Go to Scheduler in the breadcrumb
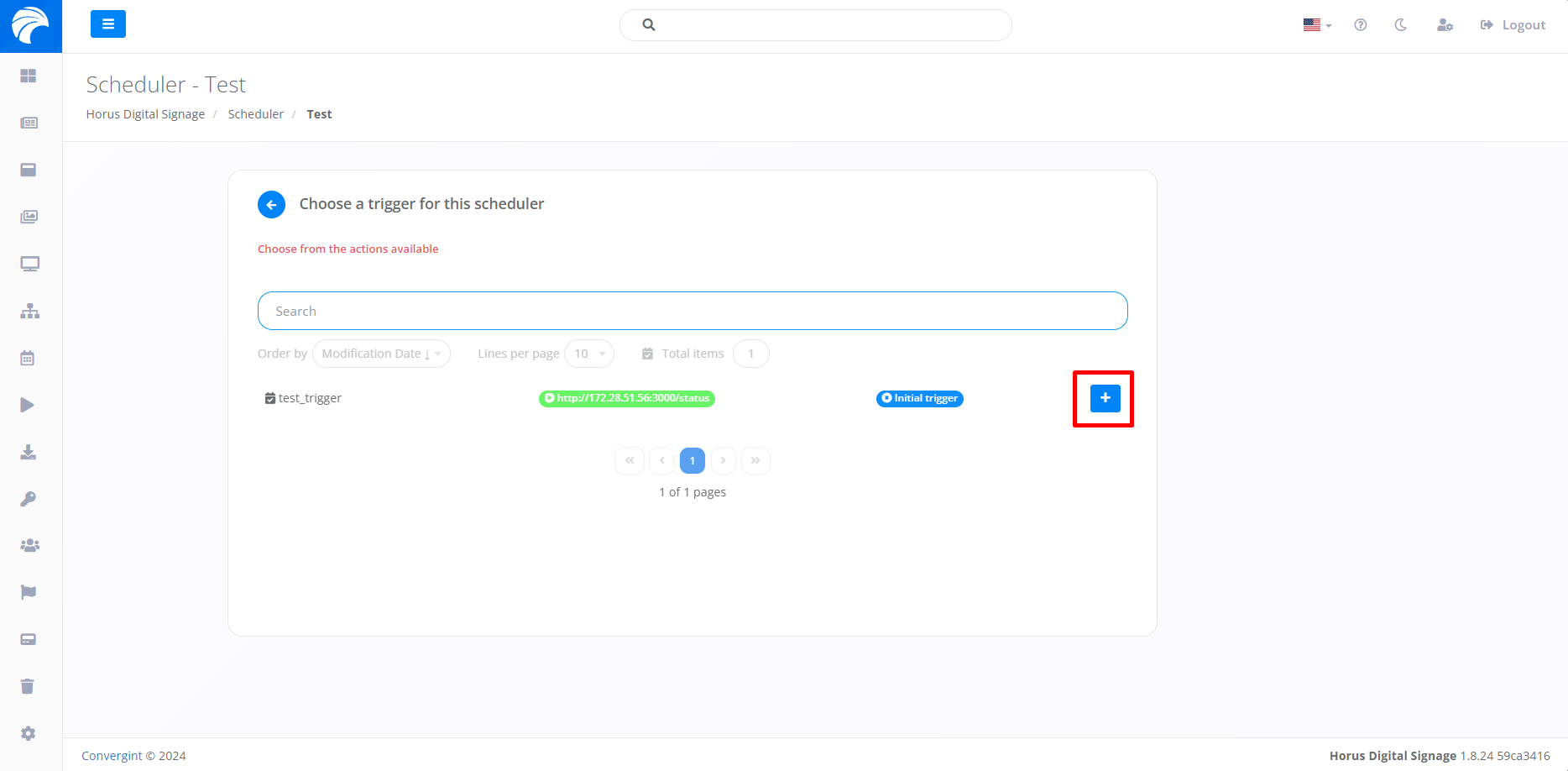Image resolution: width=1568 pixels, height=771 pixels. (255, 114)
